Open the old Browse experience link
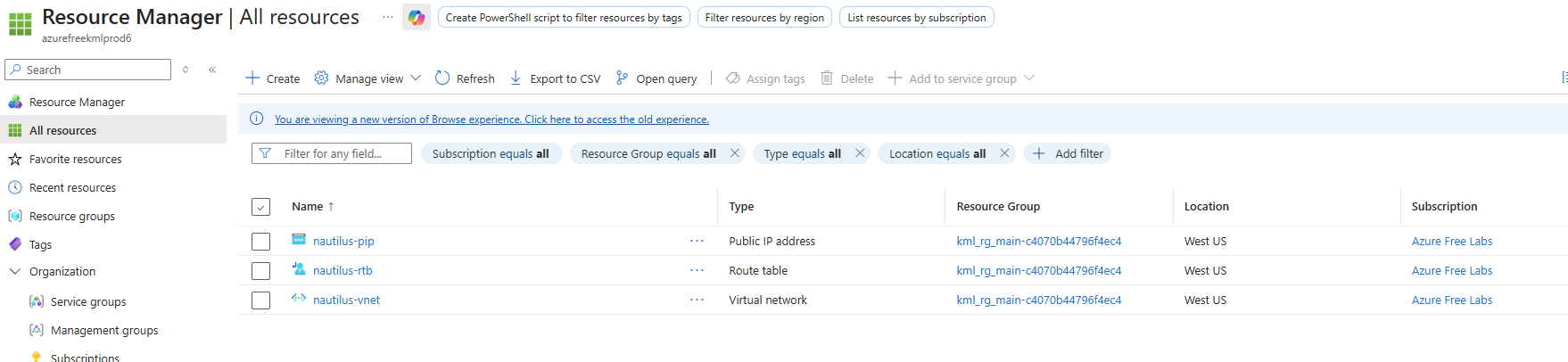 491,119
